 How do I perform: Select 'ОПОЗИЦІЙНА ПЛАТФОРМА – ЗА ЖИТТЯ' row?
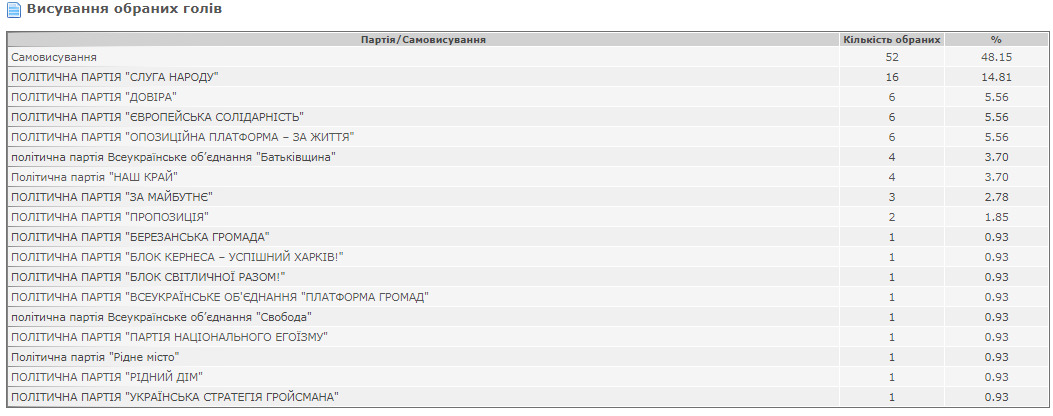coord(527,136)
